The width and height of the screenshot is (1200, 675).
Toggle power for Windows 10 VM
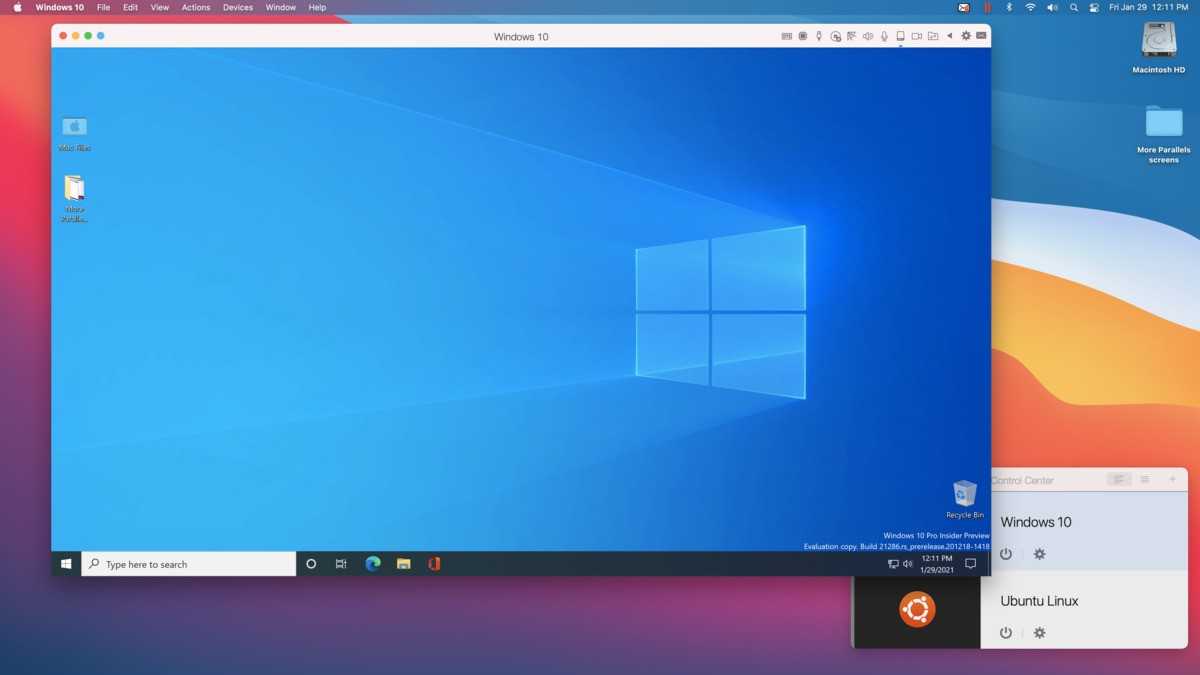[x=1006, y=554]
